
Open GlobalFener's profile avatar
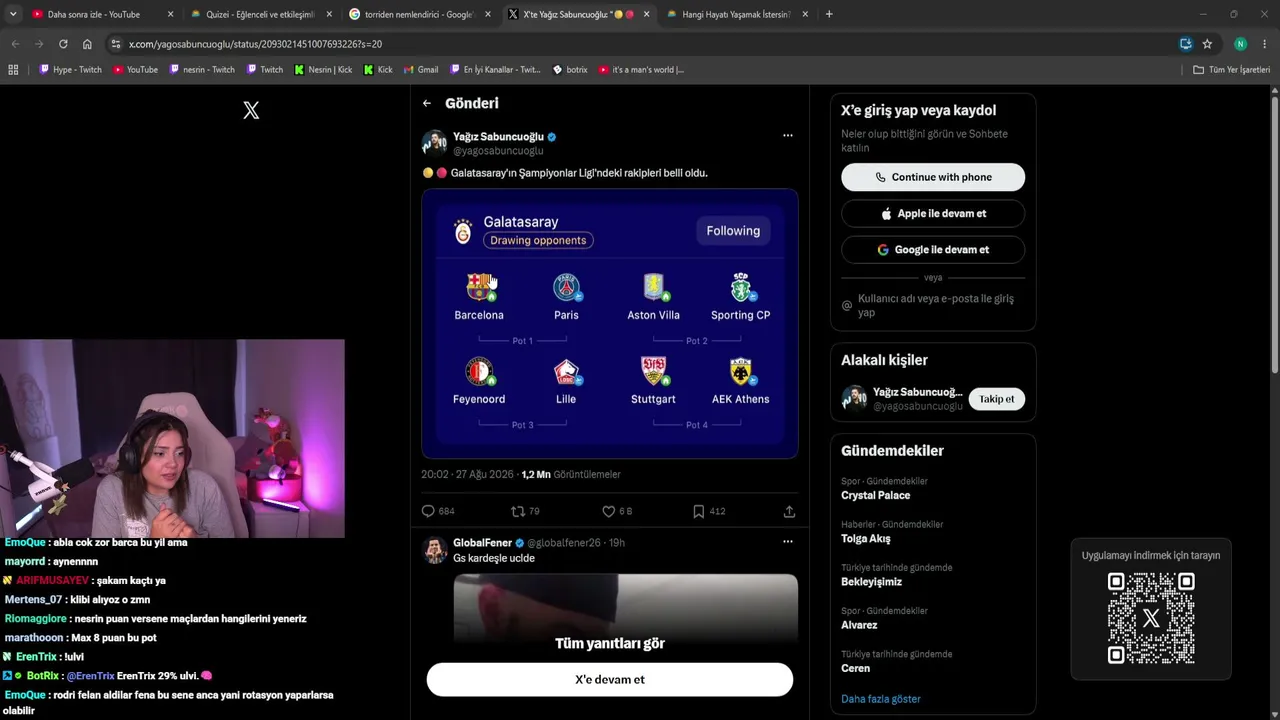click(434, 550)
